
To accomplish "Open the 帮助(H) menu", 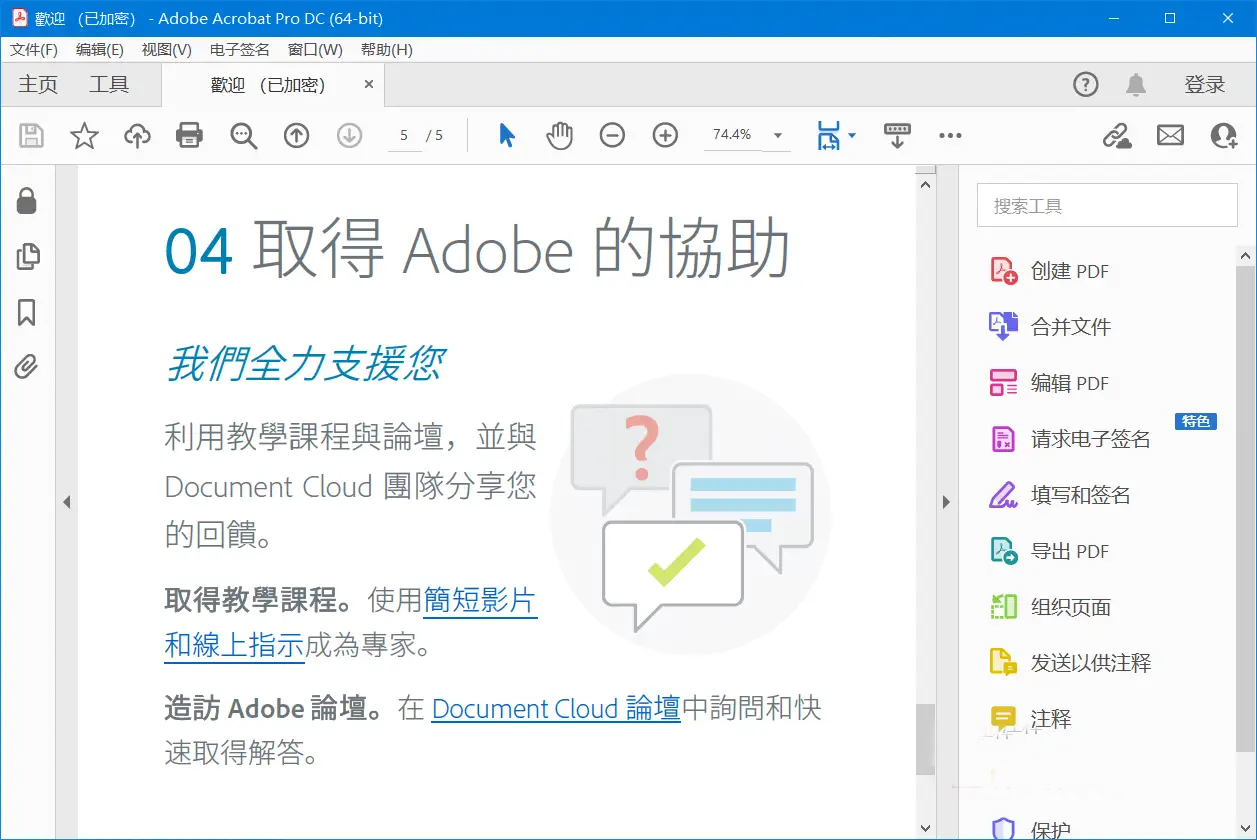I will pos(387,49).
